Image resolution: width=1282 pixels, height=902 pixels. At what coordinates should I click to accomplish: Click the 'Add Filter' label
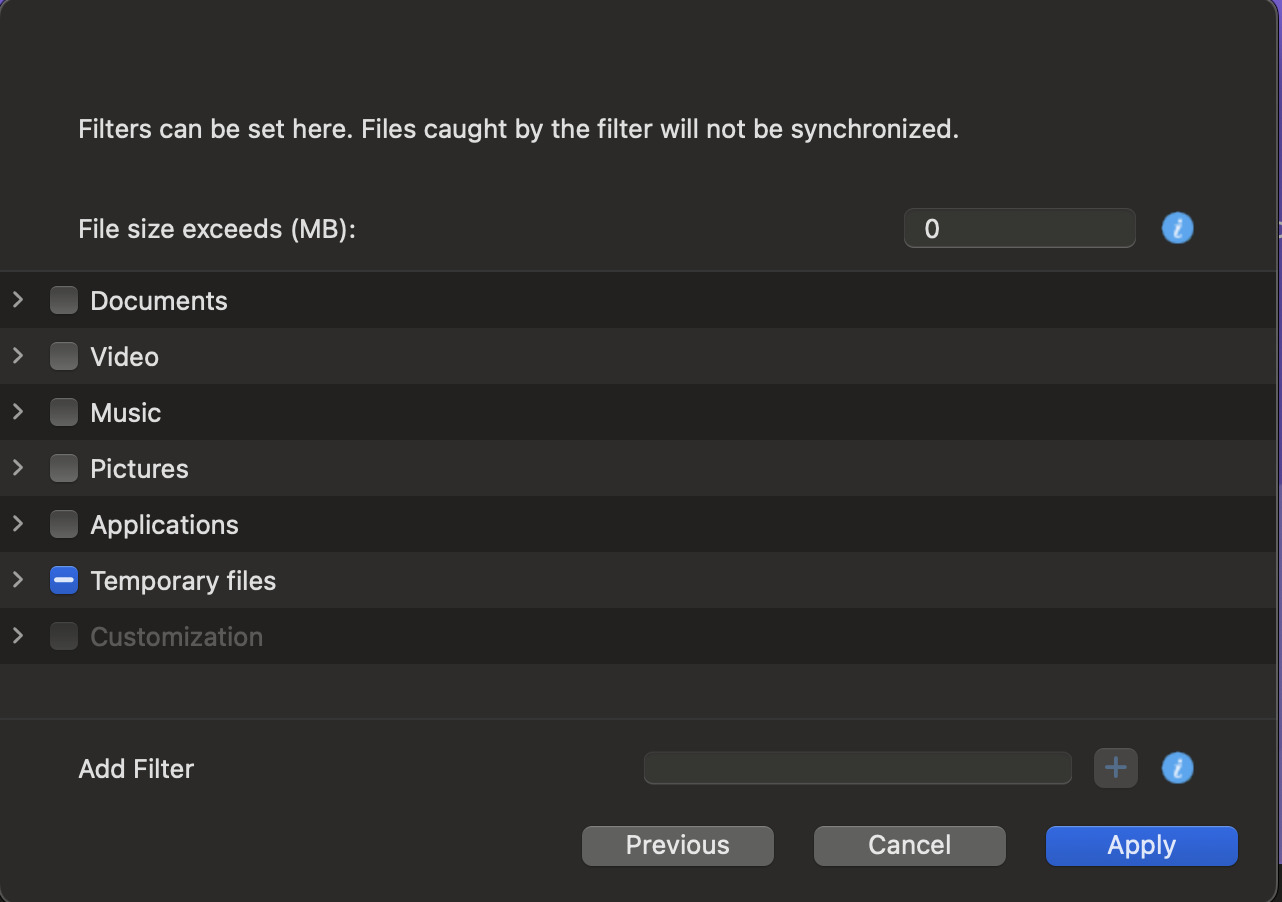coord(136,769)
